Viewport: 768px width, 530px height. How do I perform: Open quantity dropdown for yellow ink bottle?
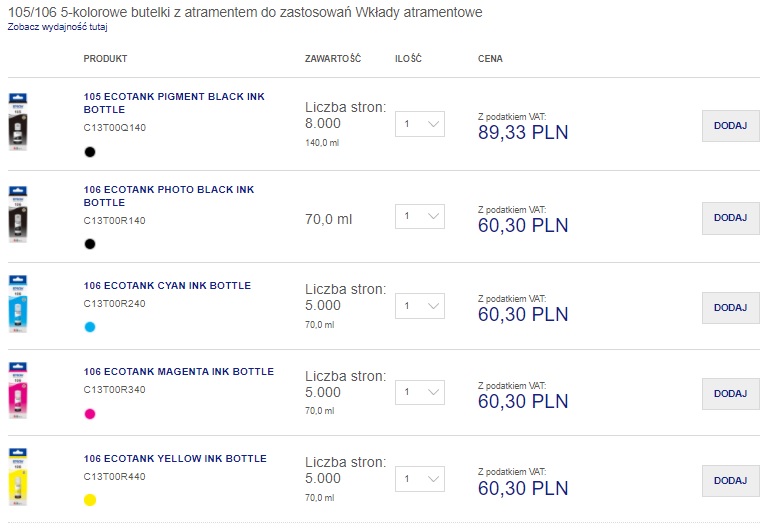[420, 479]
